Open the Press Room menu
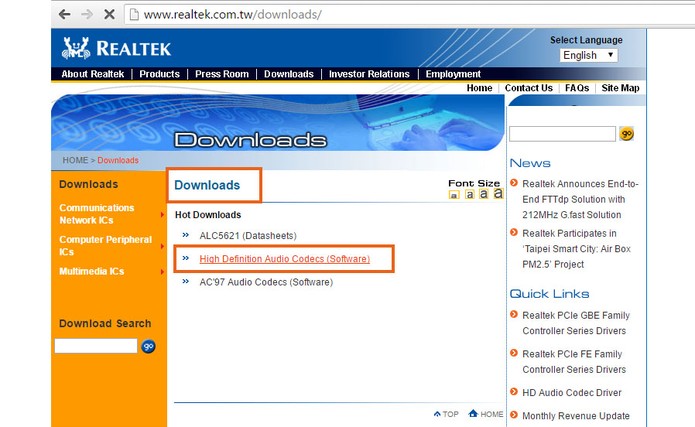The width and height of the screenshot is (695, 427). (222, 74)
